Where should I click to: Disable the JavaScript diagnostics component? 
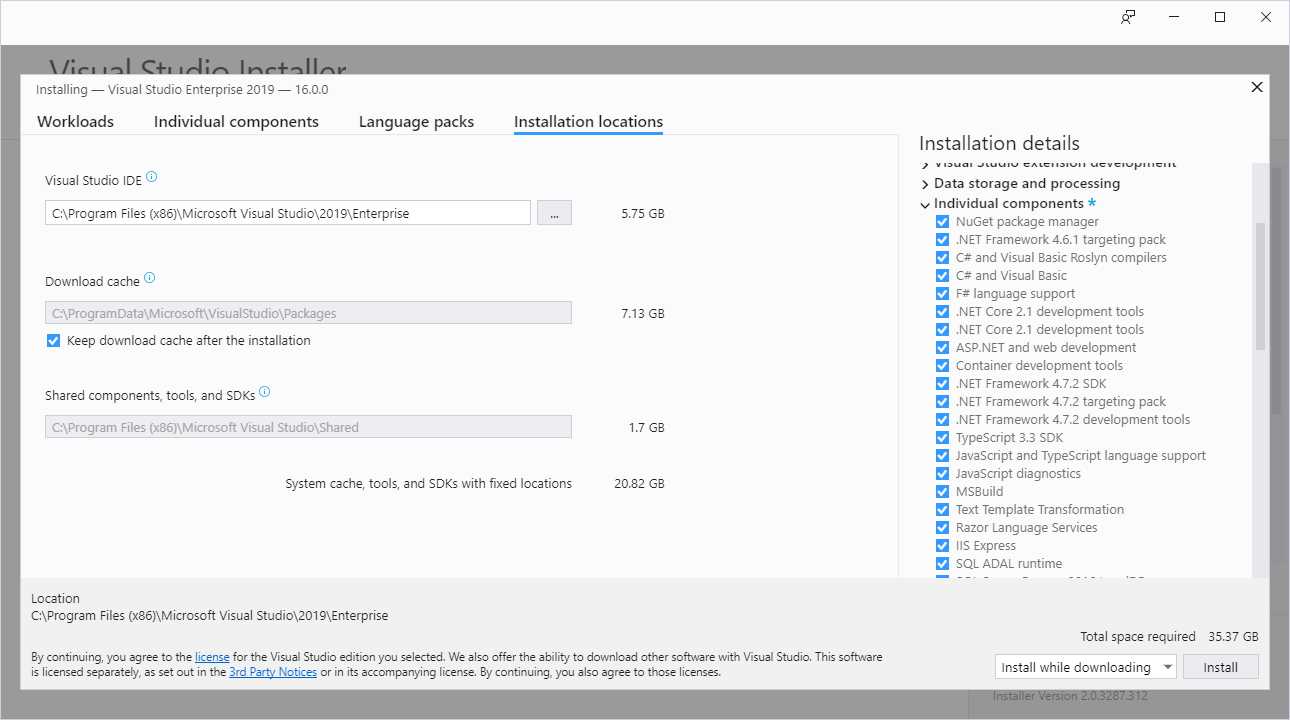[x=941, y=473]
